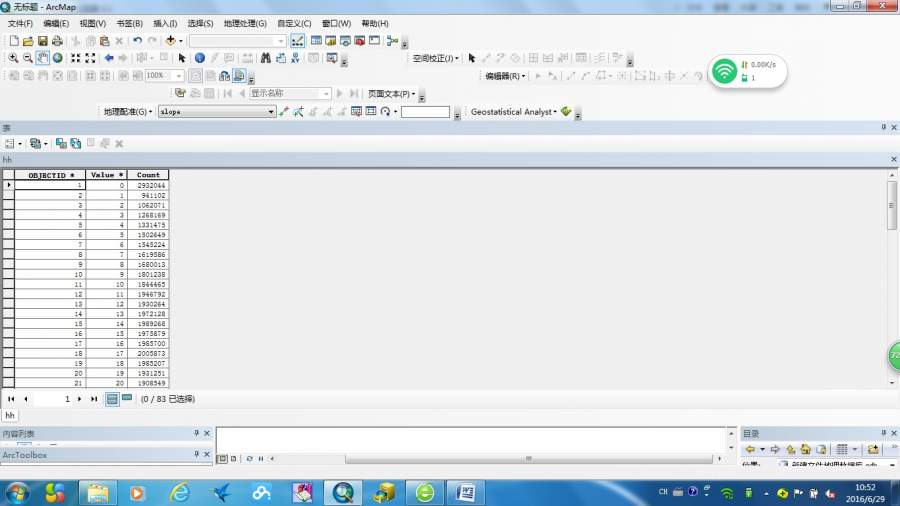Create a new map document
900x506 pixels.
tap(14, 41)
